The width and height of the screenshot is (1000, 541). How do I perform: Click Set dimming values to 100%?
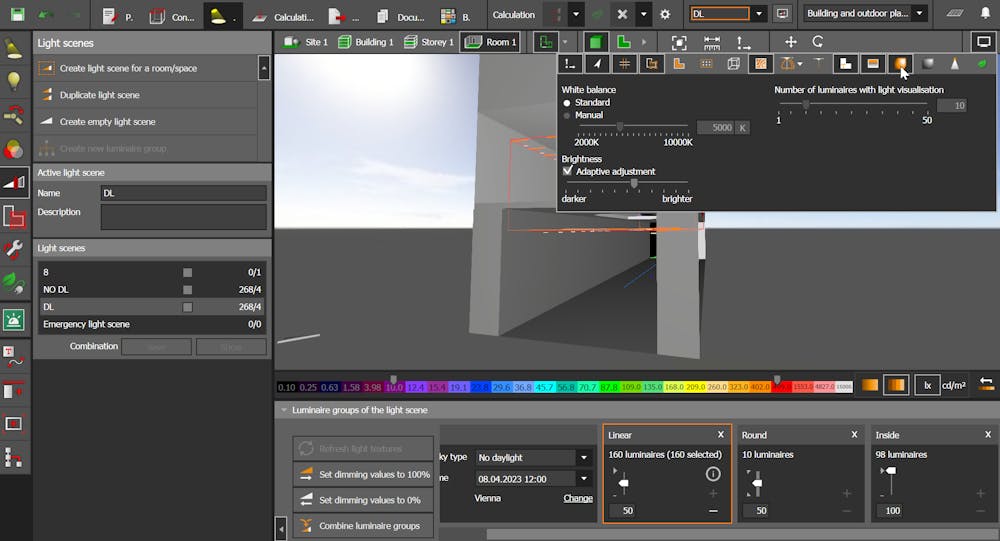[363, 474]
